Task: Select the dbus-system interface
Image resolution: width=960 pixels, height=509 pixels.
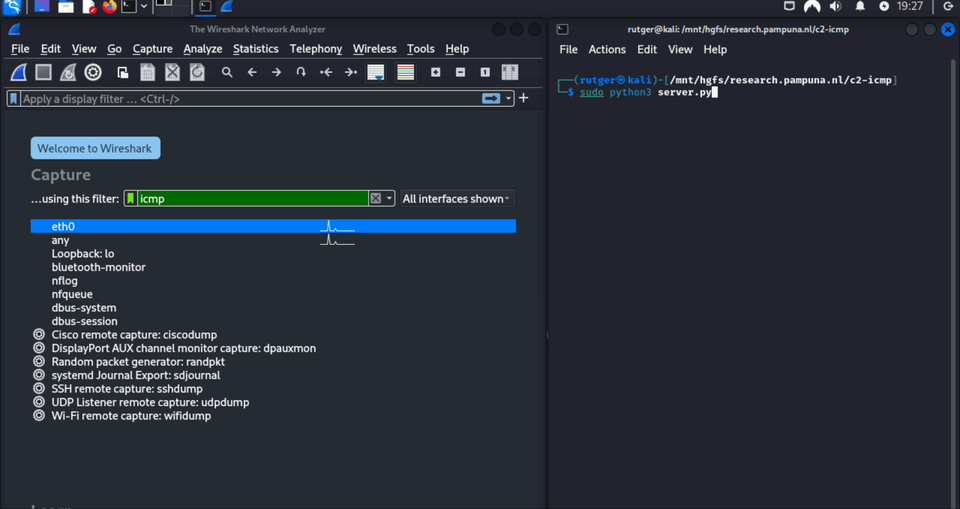Action: pos(273,307)
